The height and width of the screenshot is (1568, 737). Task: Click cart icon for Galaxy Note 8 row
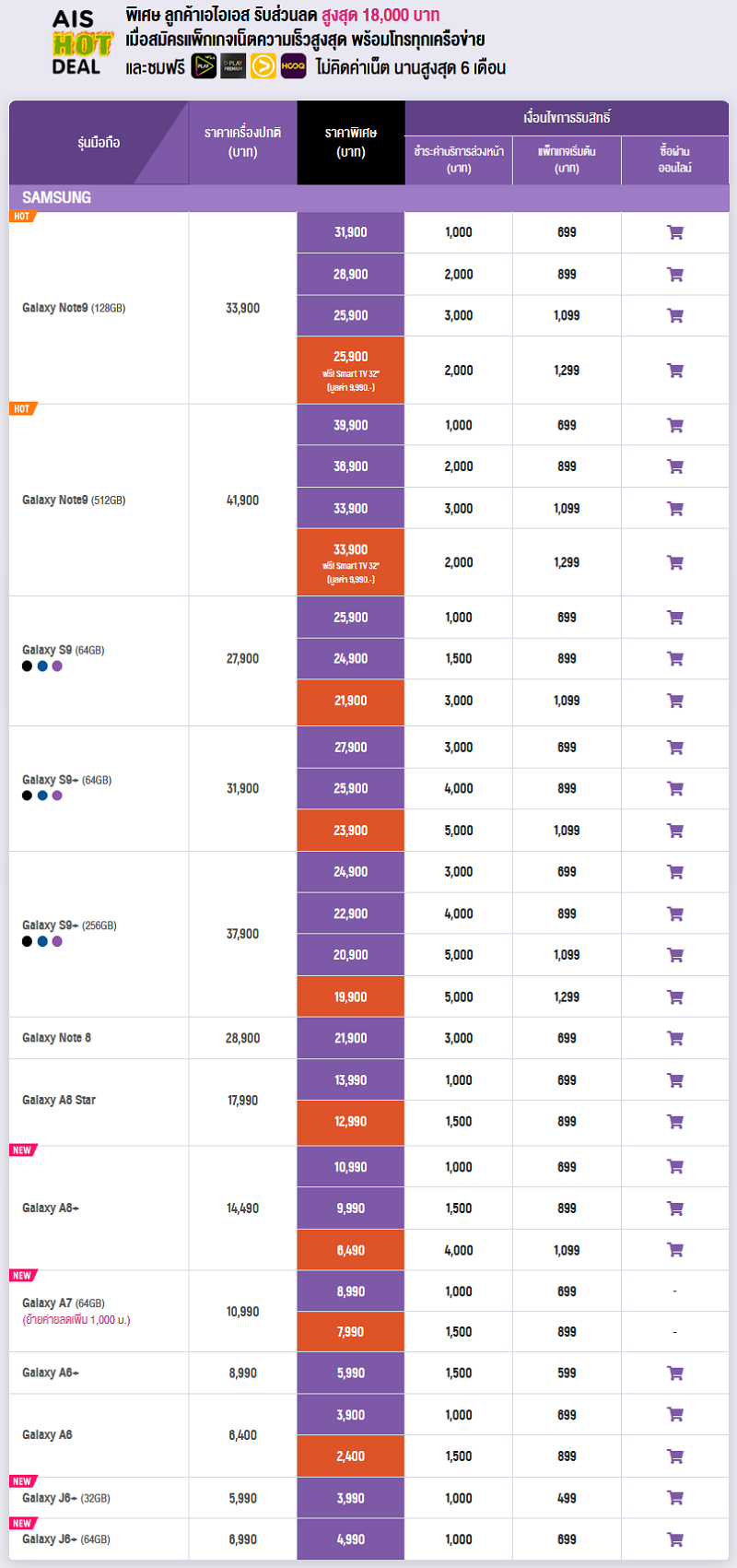[675, 1038]
